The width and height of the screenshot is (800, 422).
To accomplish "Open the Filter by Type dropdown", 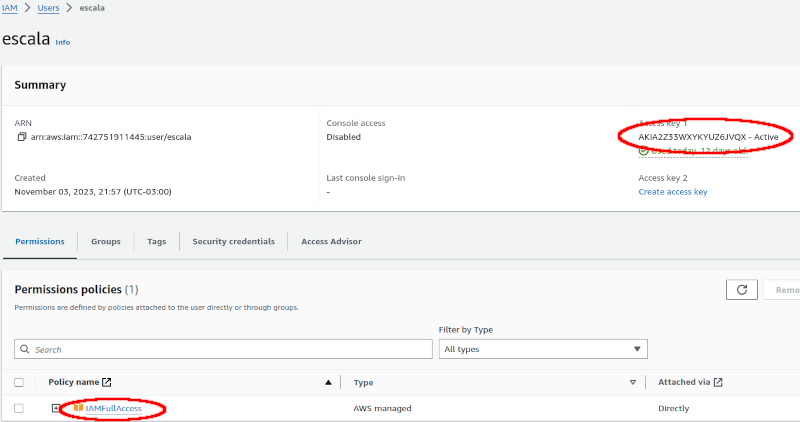I will 543,349.
